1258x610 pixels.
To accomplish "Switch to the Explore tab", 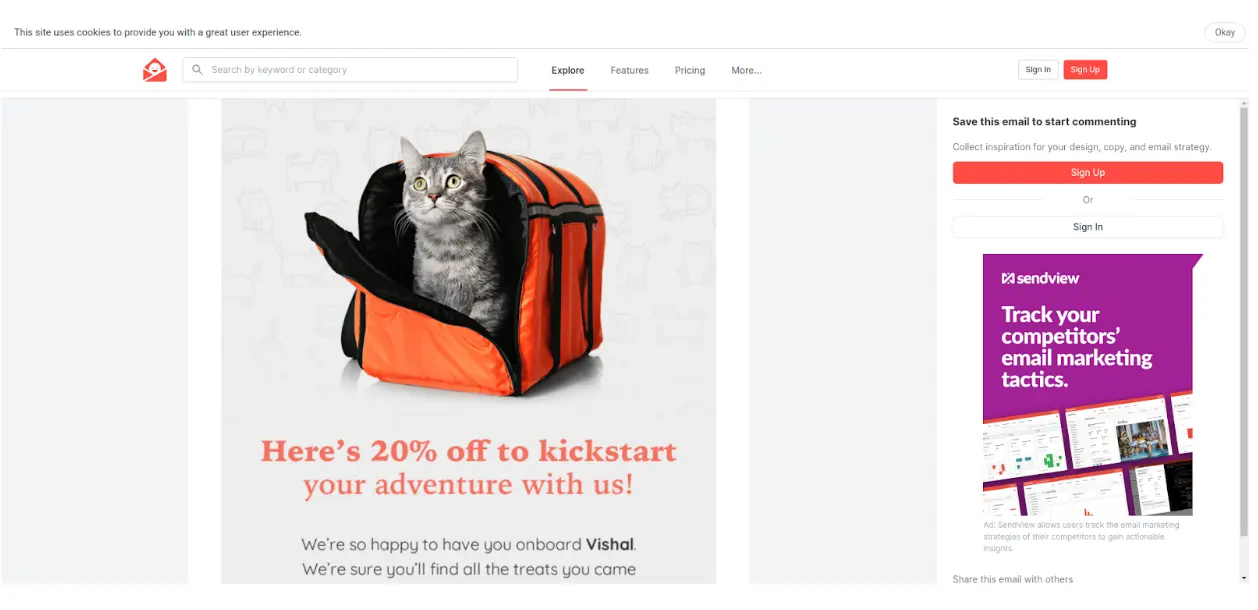I will (x=568, y=71).
